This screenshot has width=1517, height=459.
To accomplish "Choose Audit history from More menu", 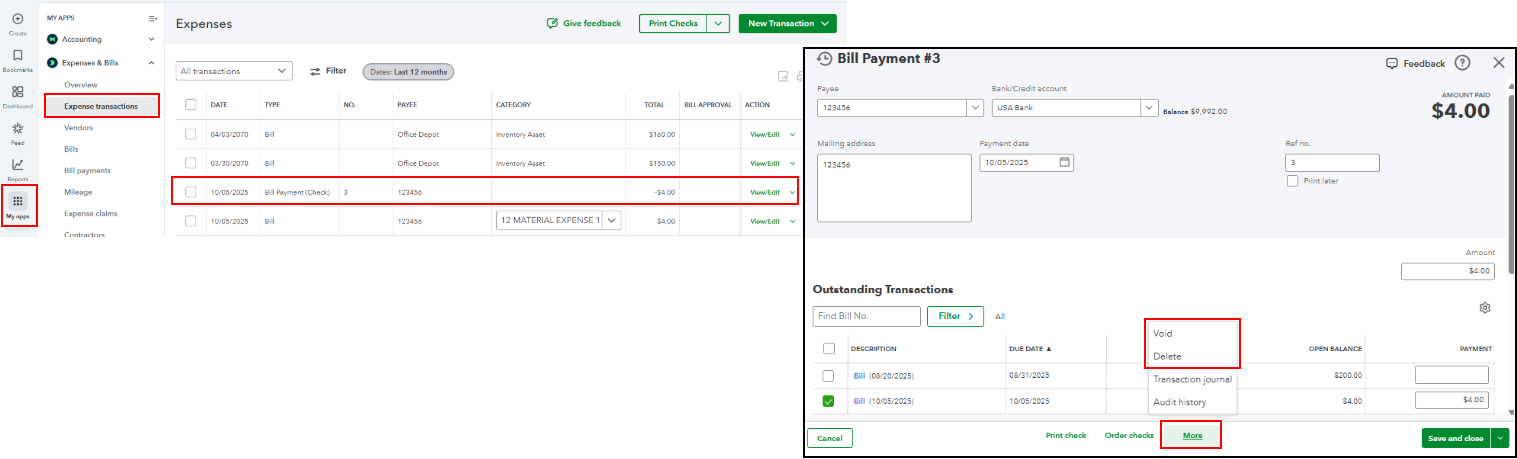I will pyautogui.click(x=1179, y=402).
